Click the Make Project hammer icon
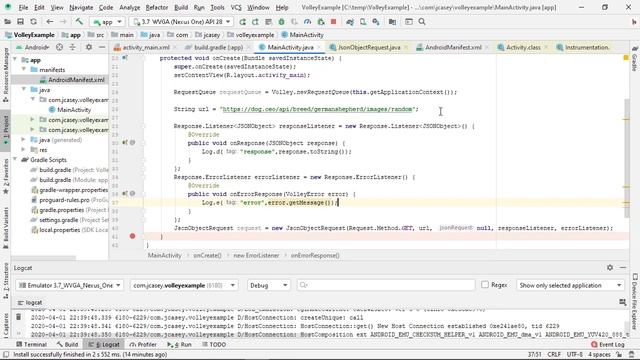This screenshot has width=640, height=360. click(x=79, y=22)
